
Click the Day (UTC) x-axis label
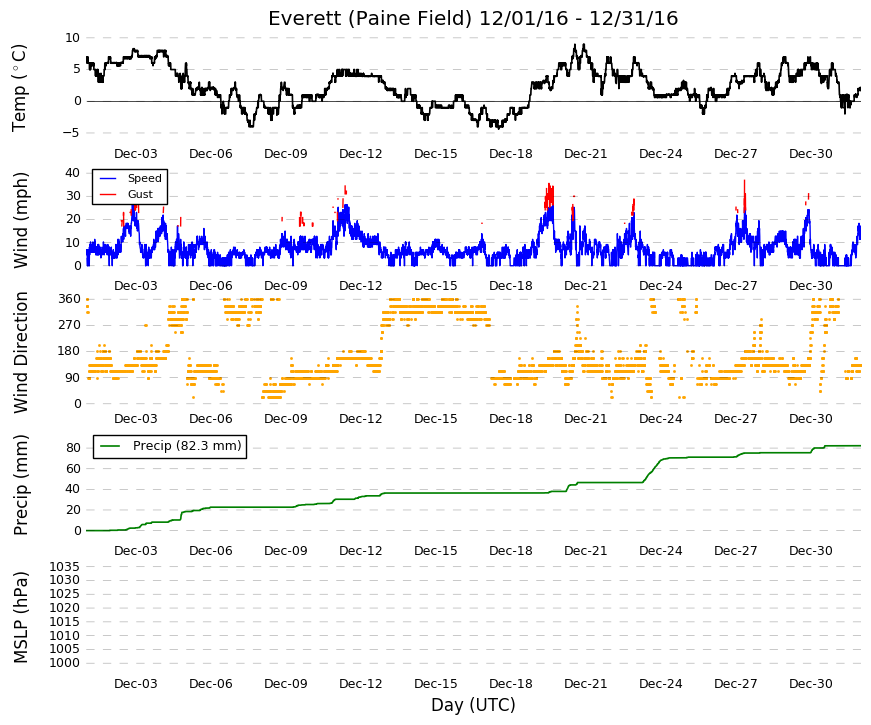point(473,705)
